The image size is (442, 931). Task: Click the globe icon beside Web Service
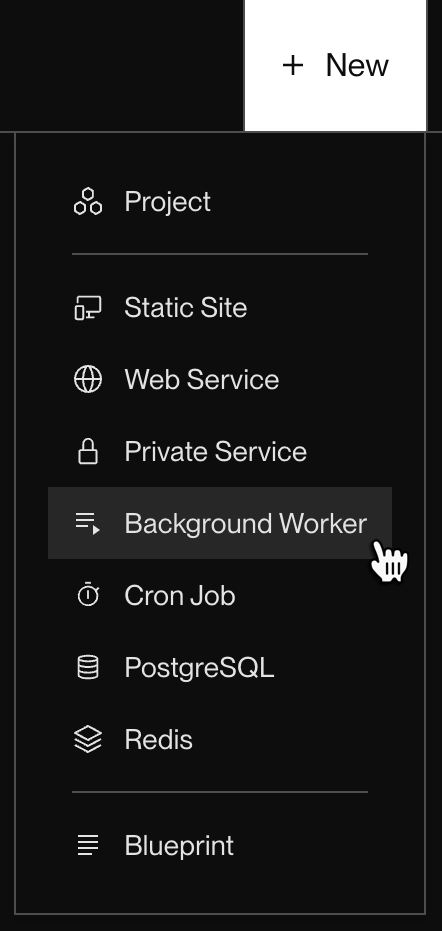[x=88, y=379]
